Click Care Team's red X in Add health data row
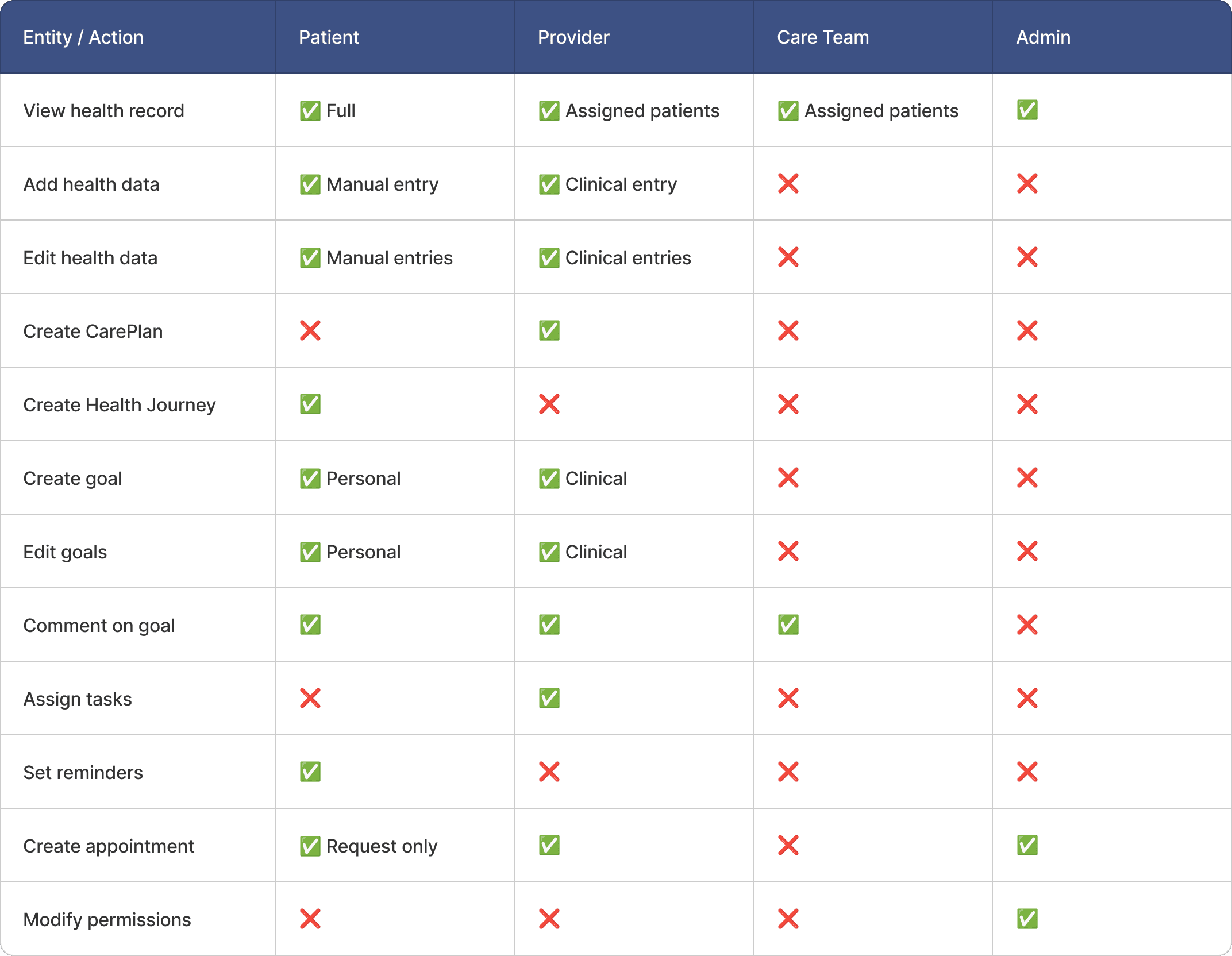This screenshot has height=956, width=1232. (788, 183)
